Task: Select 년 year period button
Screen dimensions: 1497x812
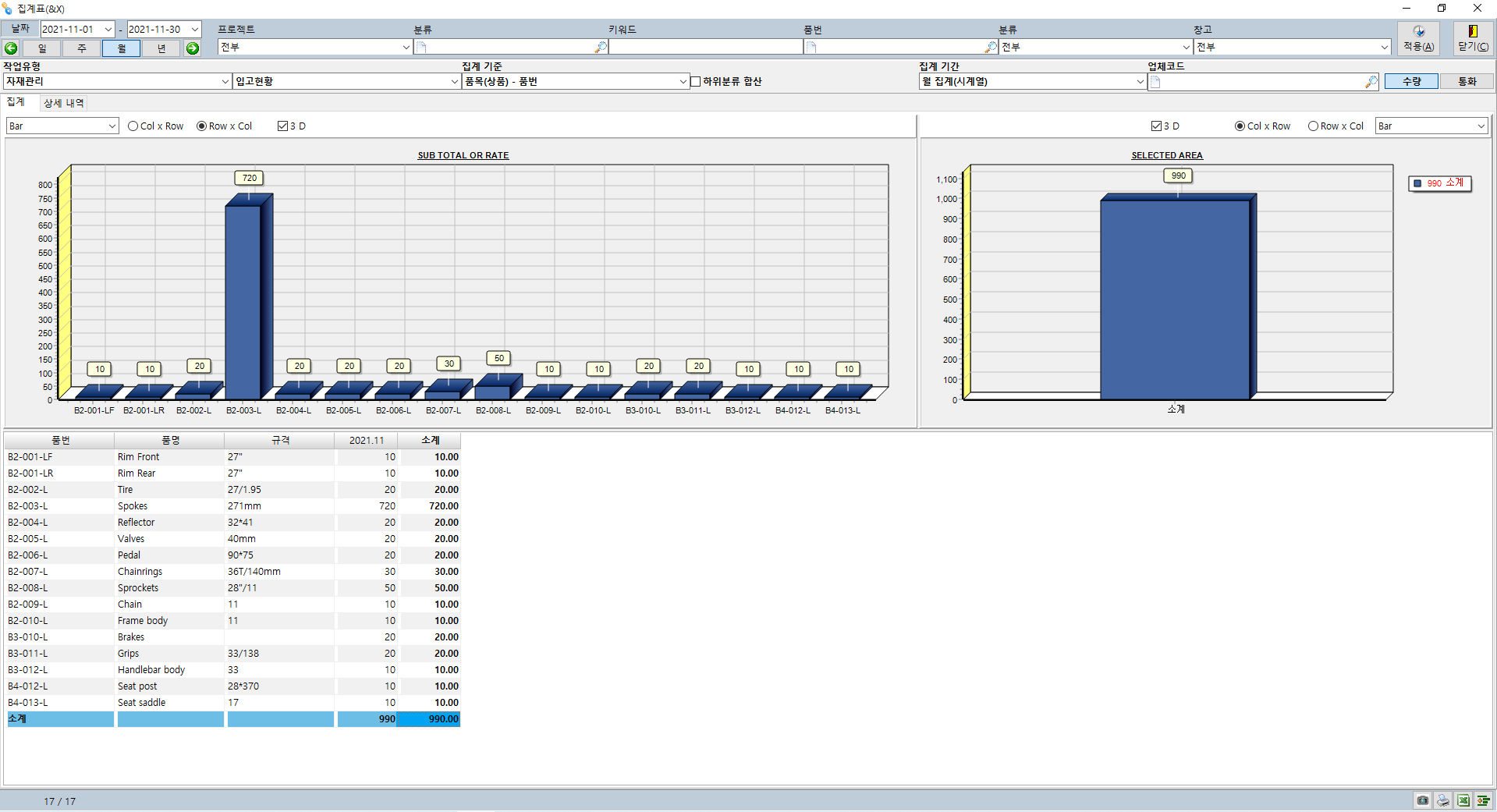Action: (161, 48)
